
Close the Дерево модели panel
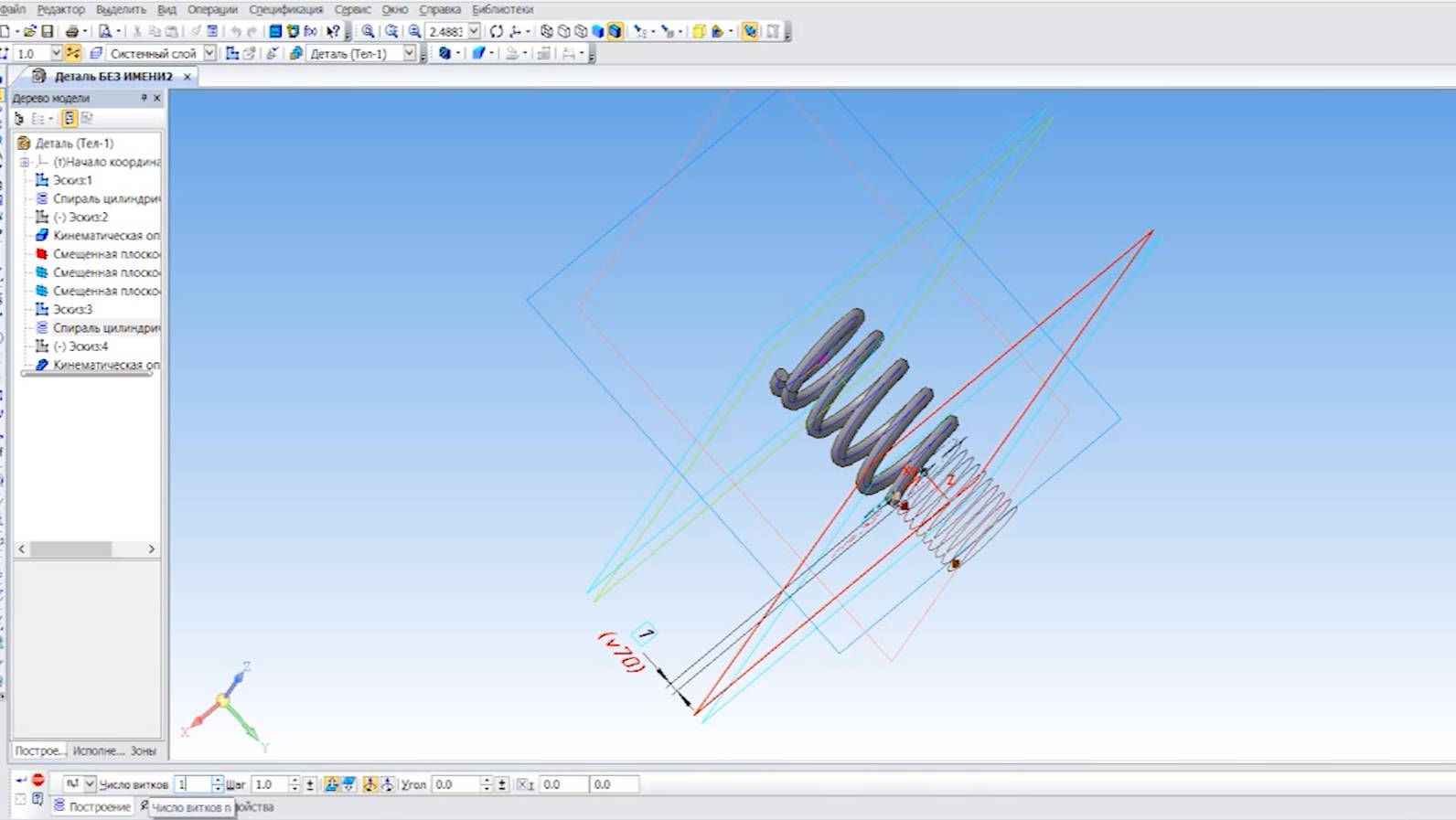156,98
